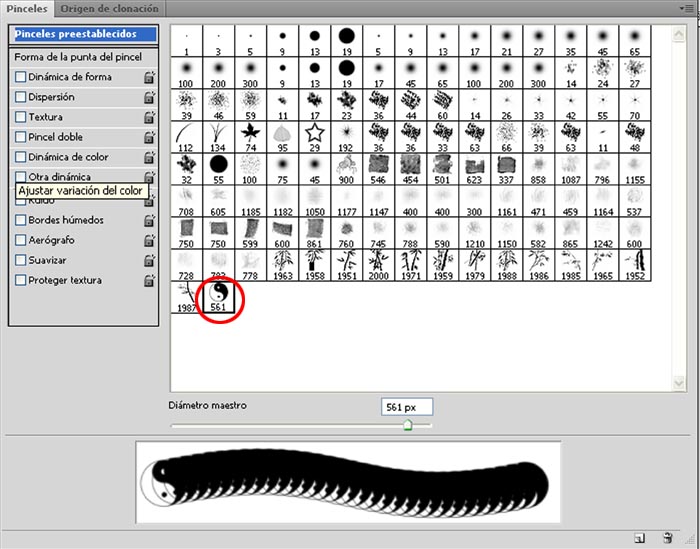Toggle lock icon for Pincel doble
The height and width of the screenshot is (549, 700).
149,137
